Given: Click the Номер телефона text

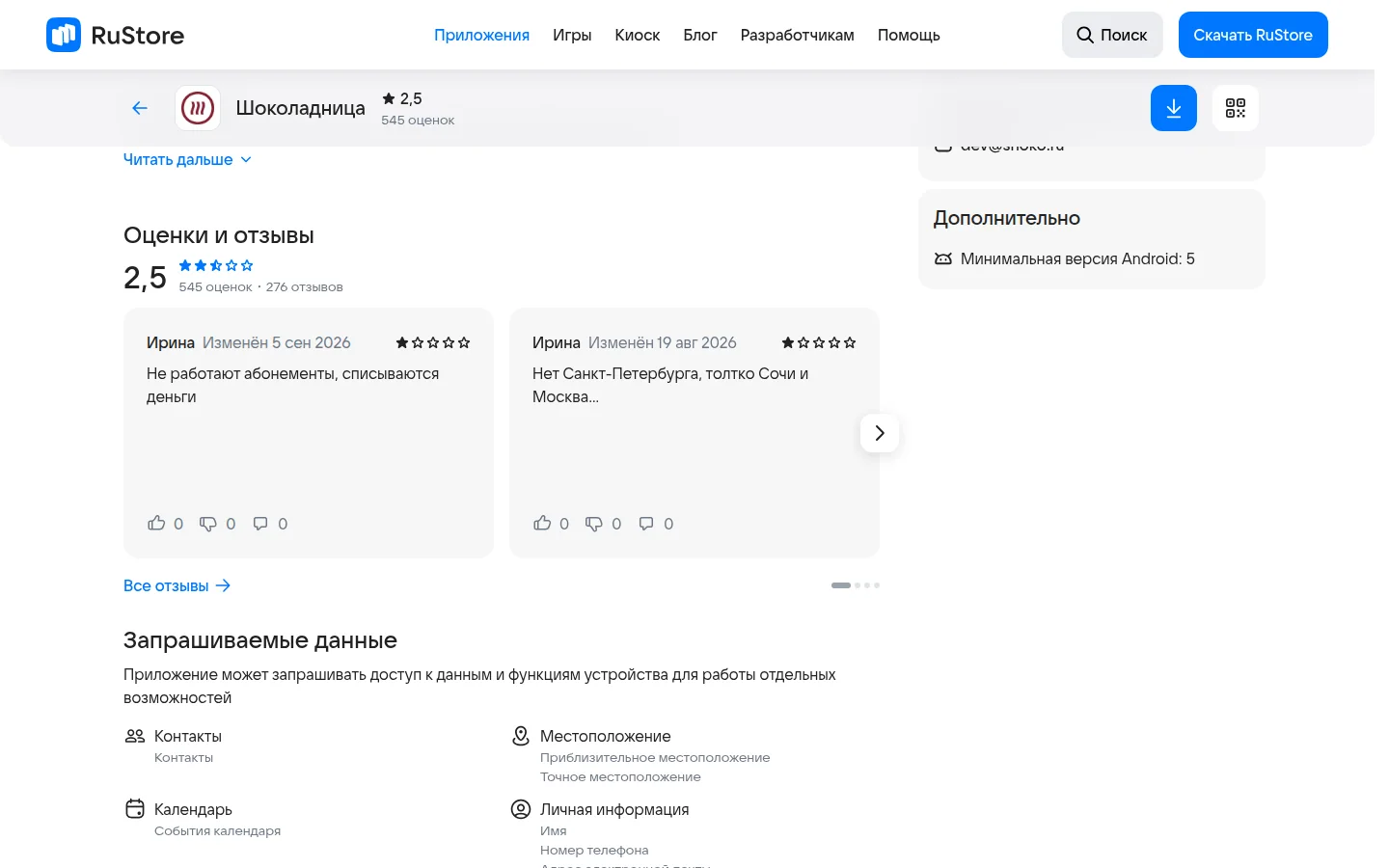Looking at the screenshot, I should point(594,851).
